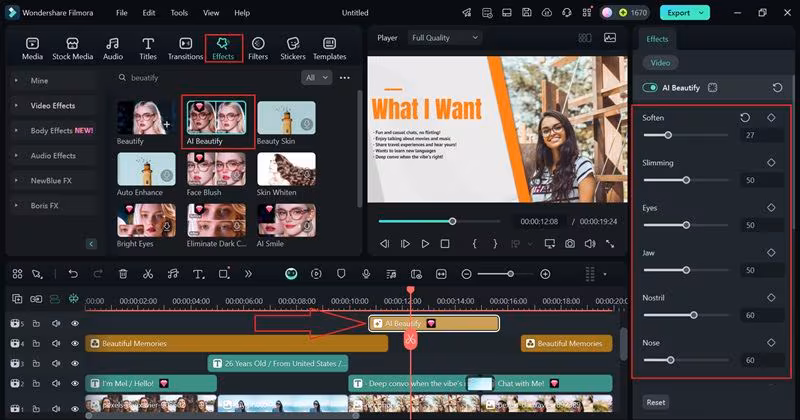
Task: Open the Templates tab
Action: tap(330, 48)
